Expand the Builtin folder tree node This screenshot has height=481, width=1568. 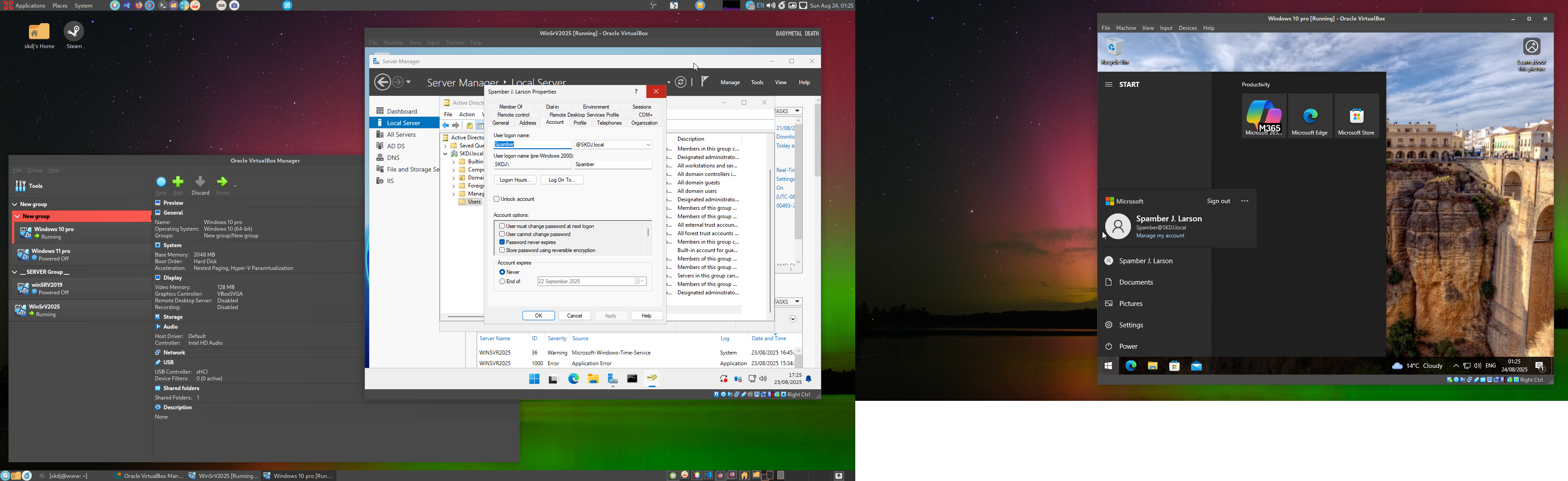tap(453, 163)
